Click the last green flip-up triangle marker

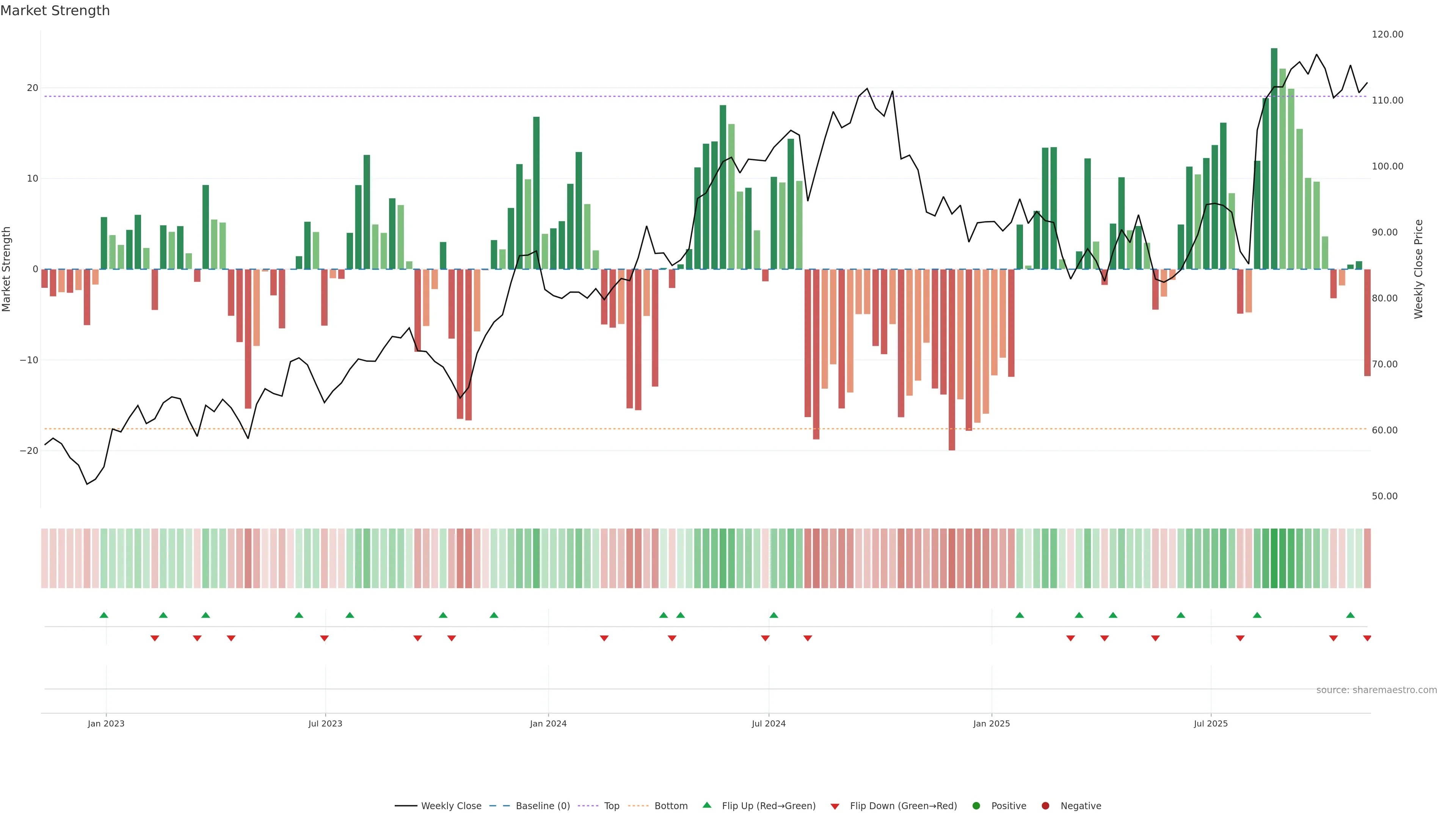[x=1350, y=615]
